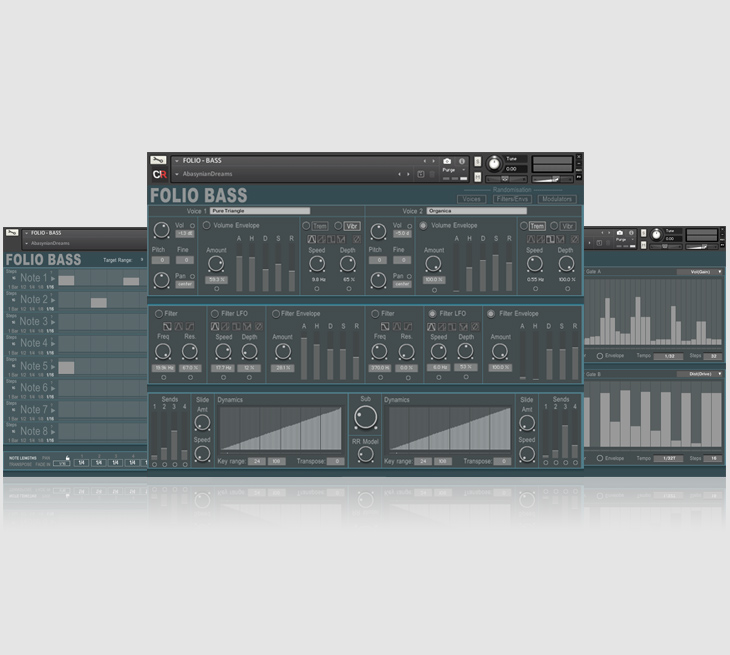Click the Note 1 play arrow in left window
Viewport: 730px width, 655px height.
[53, 278]
